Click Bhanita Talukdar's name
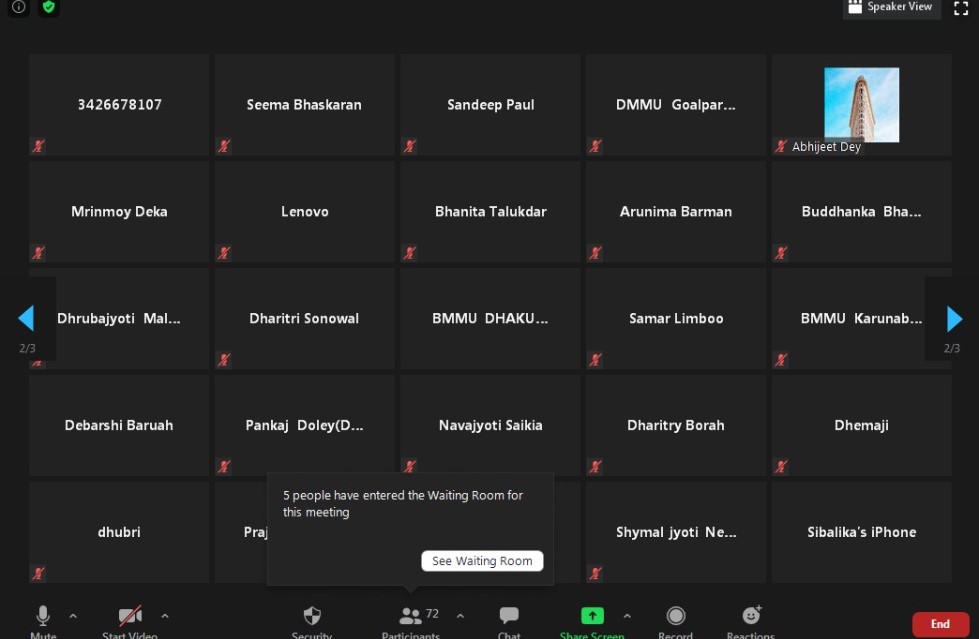Viewport: 979px width, 639px height. click(491, 212)
